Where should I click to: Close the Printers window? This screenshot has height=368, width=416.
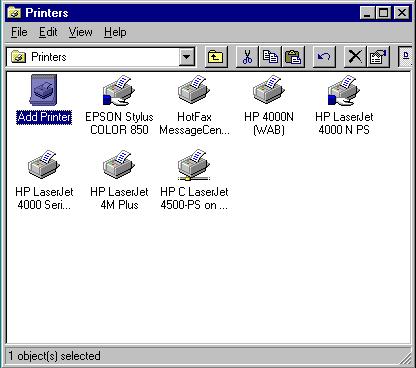click(x=402, y=13)
